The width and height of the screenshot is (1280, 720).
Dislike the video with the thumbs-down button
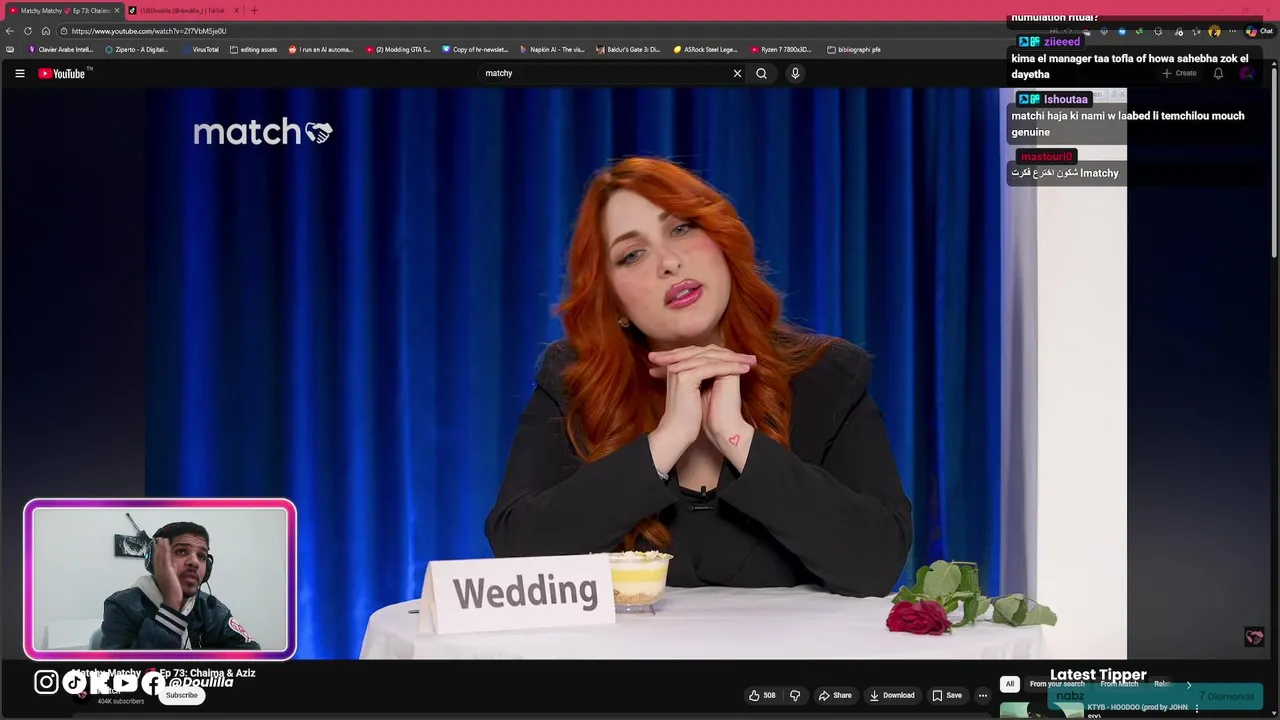pyautogui.click(x=795, y=695)
